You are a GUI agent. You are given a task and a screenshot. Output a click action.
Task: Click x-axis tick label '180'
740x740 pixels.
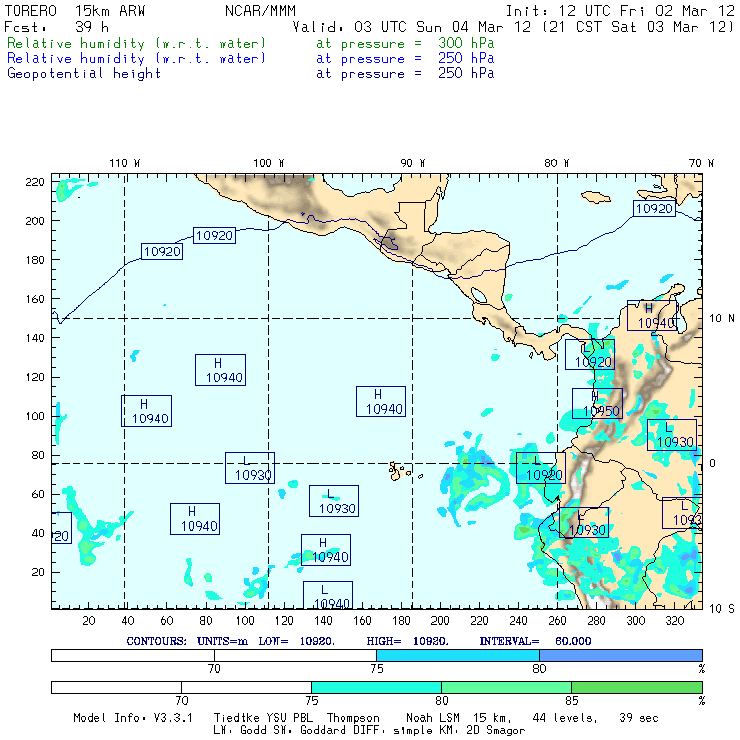point(401,621)
